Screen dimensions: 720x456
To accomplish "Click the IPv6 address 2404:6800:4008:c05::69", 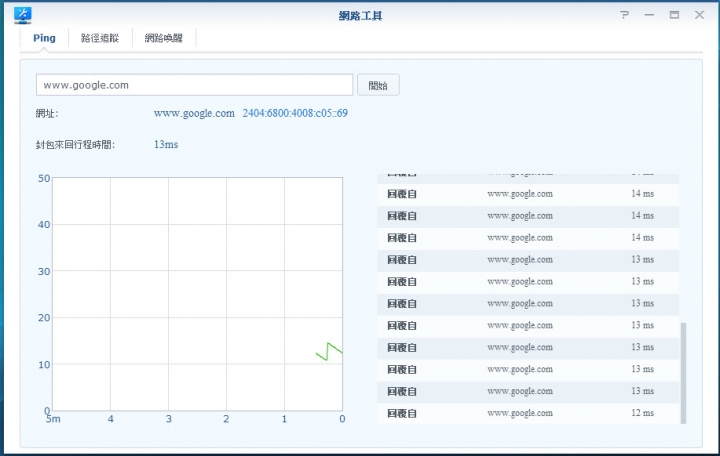I will tap(295, 113).
